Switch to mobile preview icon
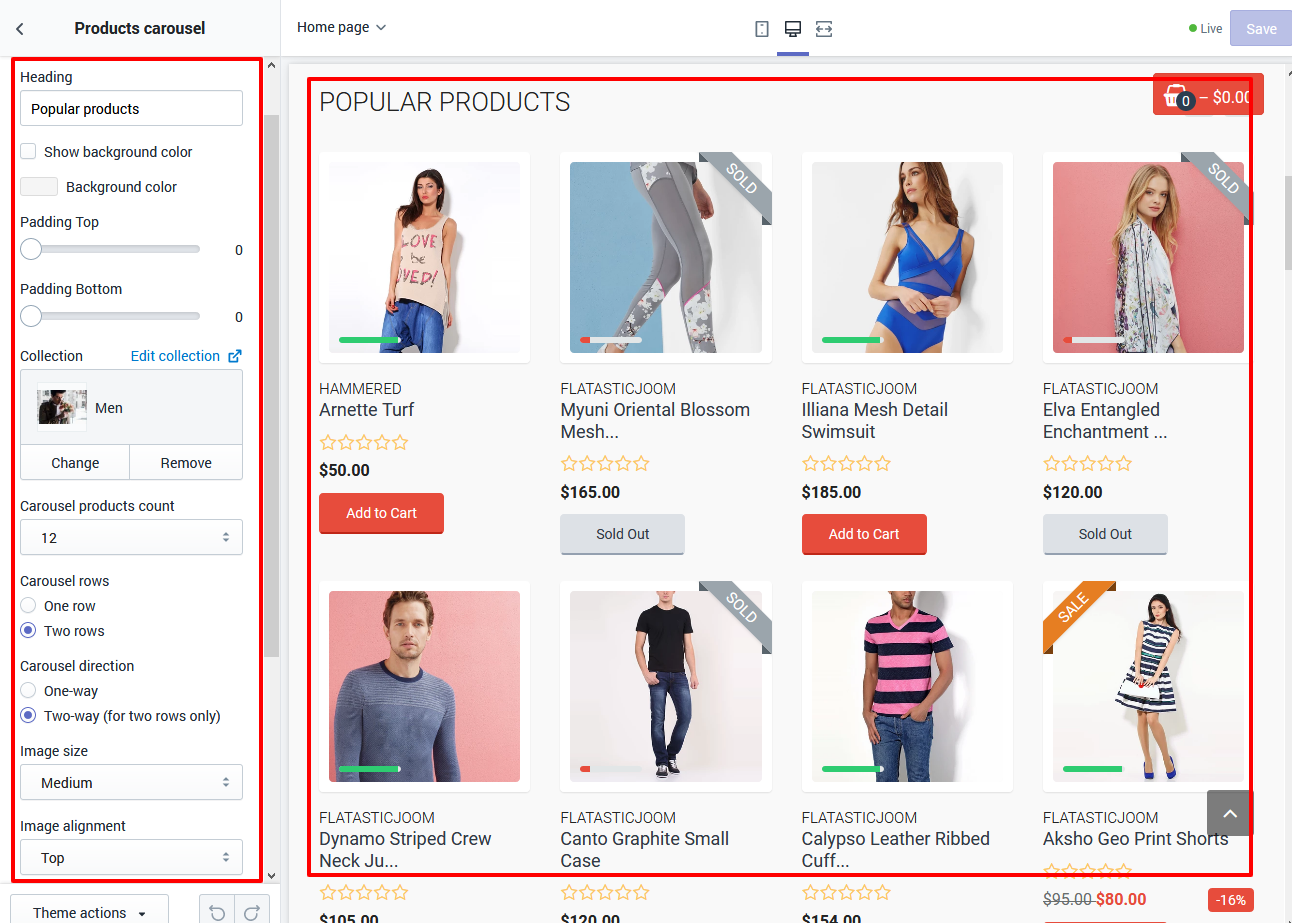1292x923 pixels. point(762,29)
